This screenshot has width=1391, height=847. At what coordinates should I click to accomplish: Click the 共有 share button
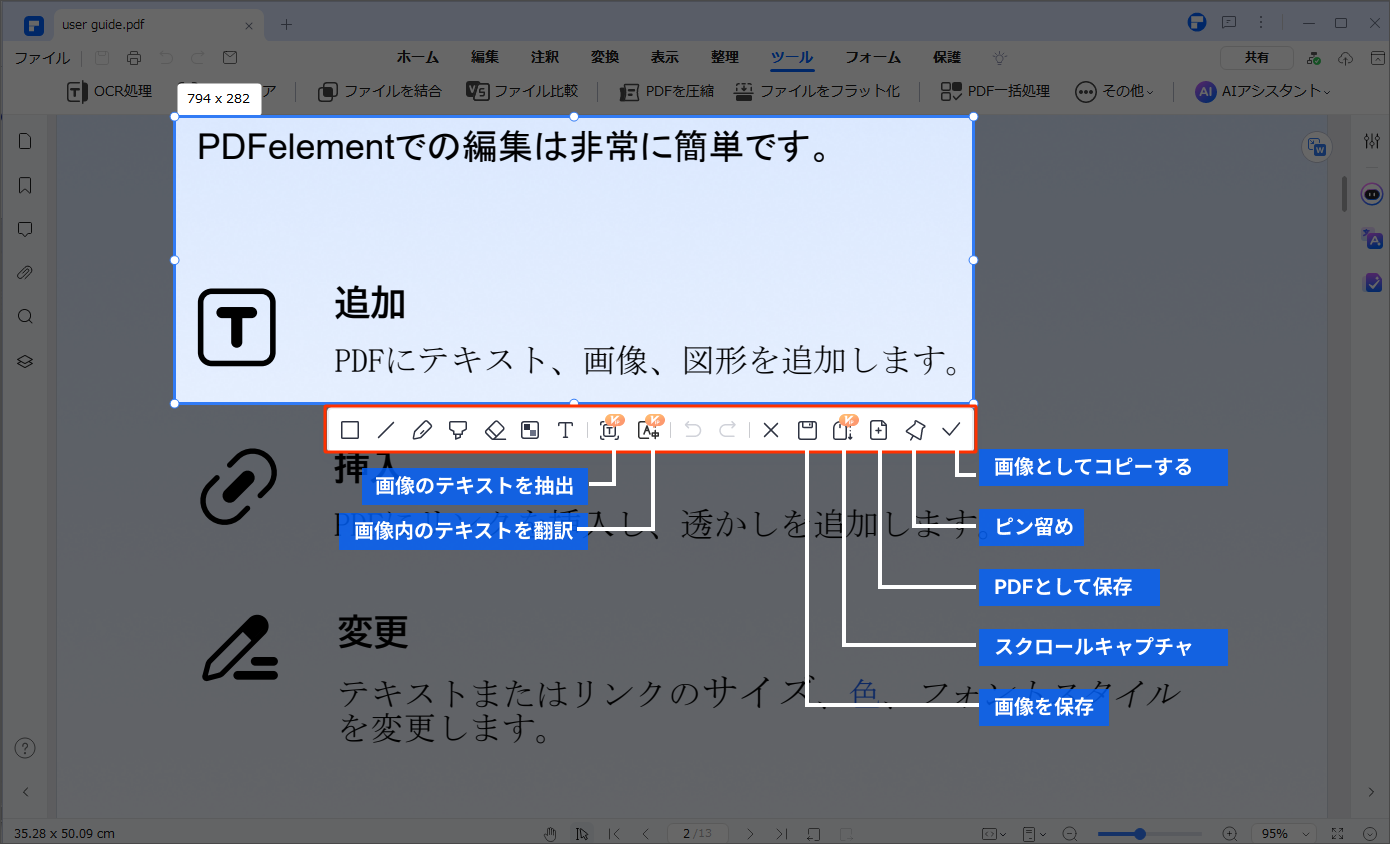pos(1257,58)
